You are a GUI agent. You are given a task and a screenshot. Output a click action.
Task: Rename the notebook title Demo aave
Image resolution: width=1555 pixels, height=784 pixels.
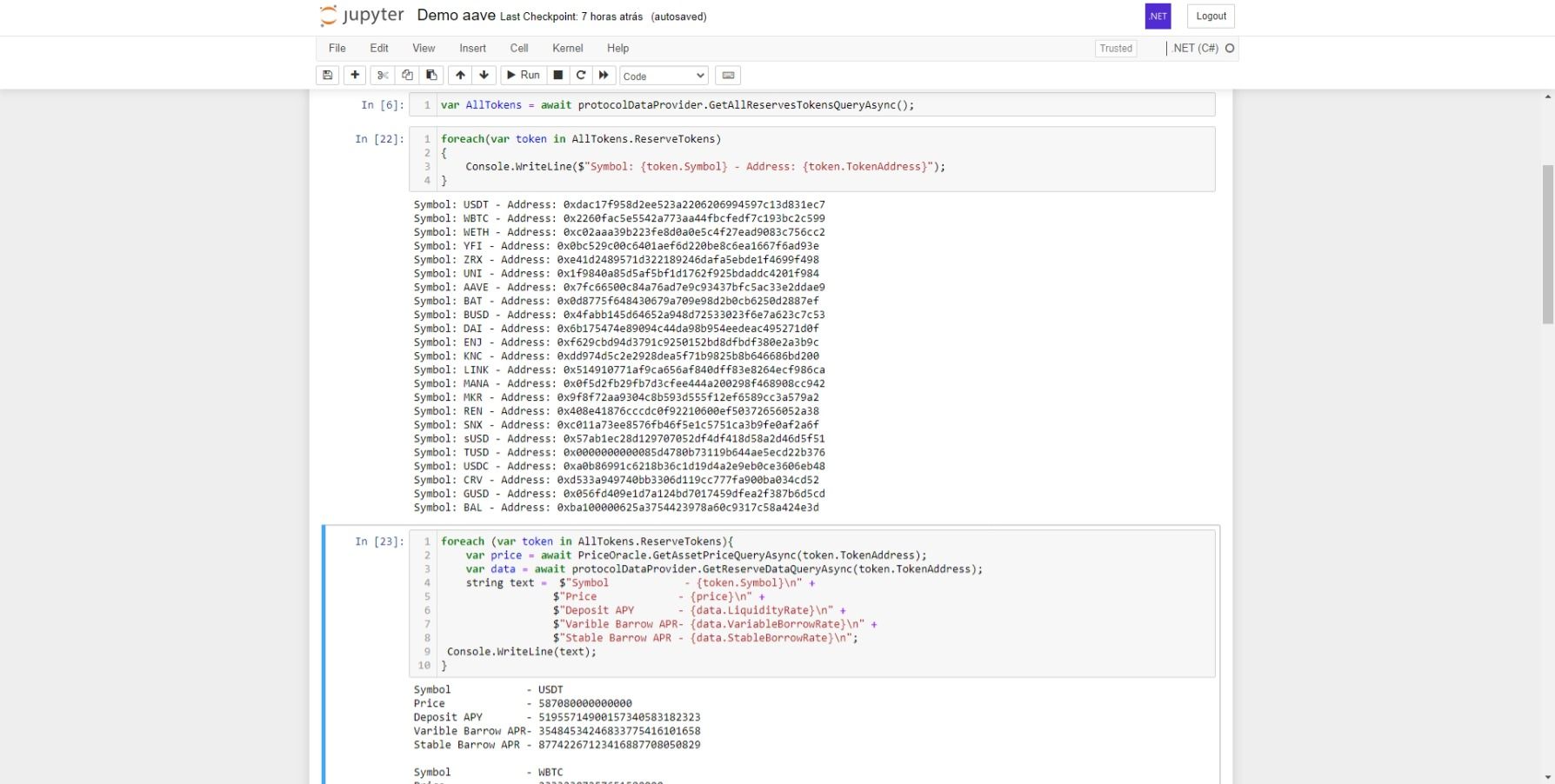[x=456, y=16]
